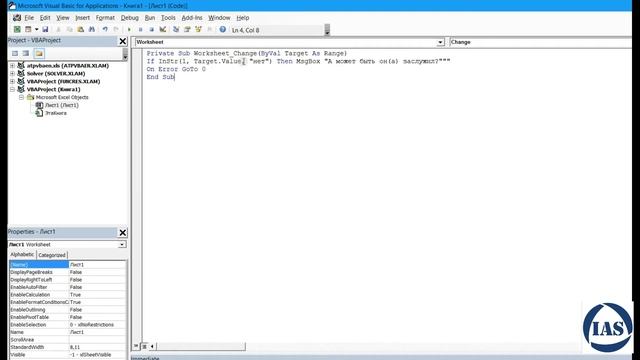Open Object Browser toolbar icon

click(x=198, y=29)
